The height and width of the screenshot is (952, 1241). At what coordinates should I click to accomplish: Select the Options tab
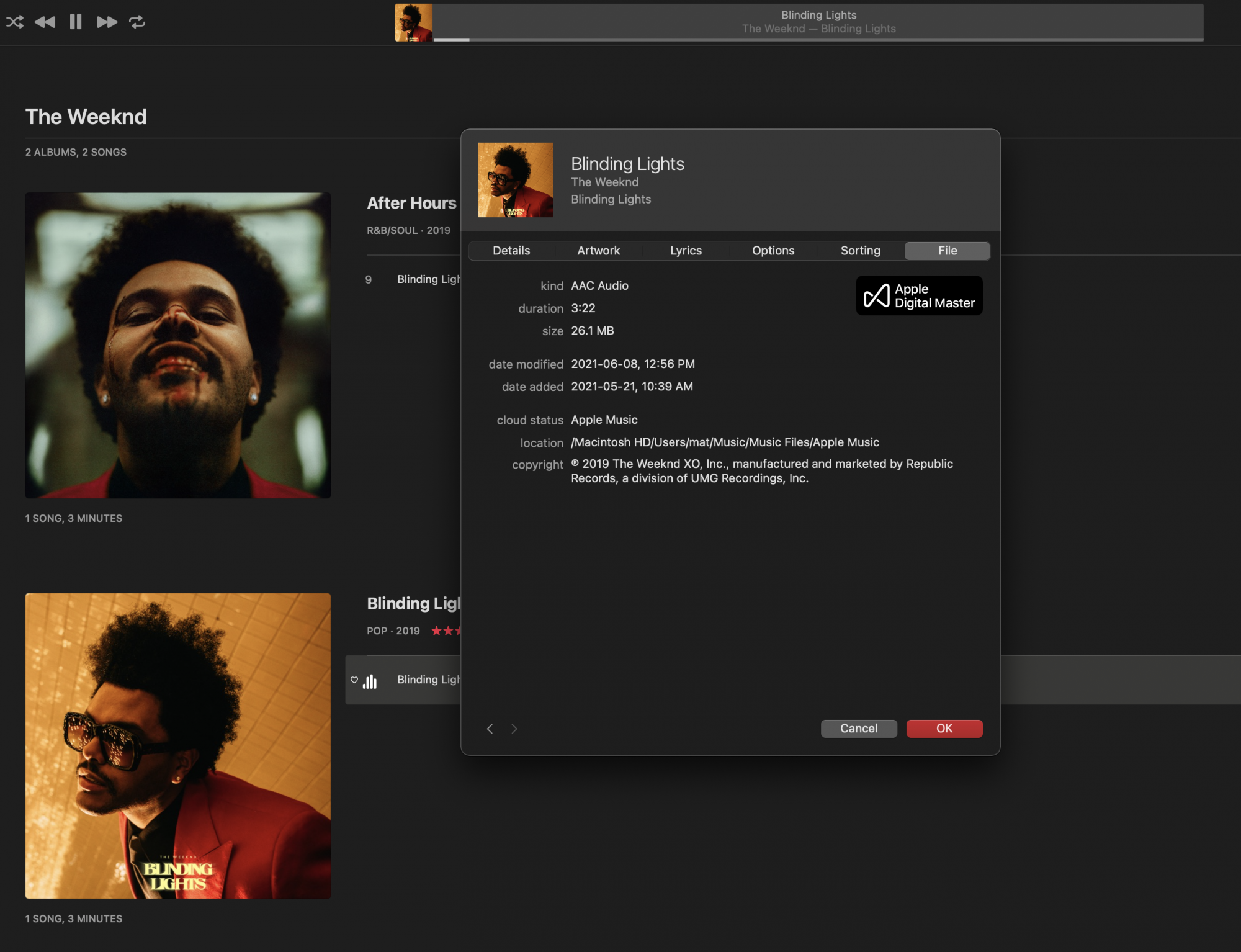point(772,251)
